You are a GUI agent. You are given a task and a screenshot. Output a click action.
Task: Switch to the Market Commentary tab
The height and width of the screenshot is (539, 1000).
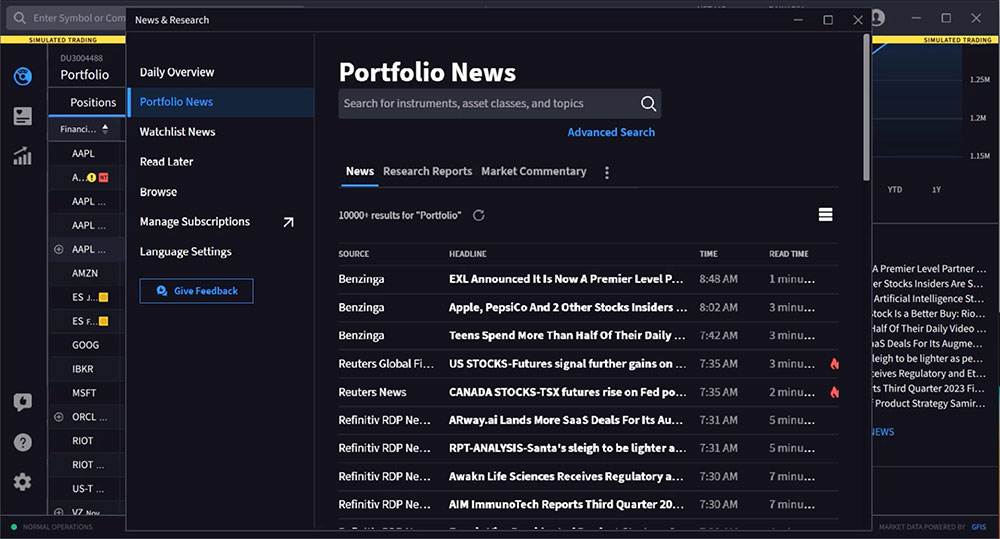533,171
